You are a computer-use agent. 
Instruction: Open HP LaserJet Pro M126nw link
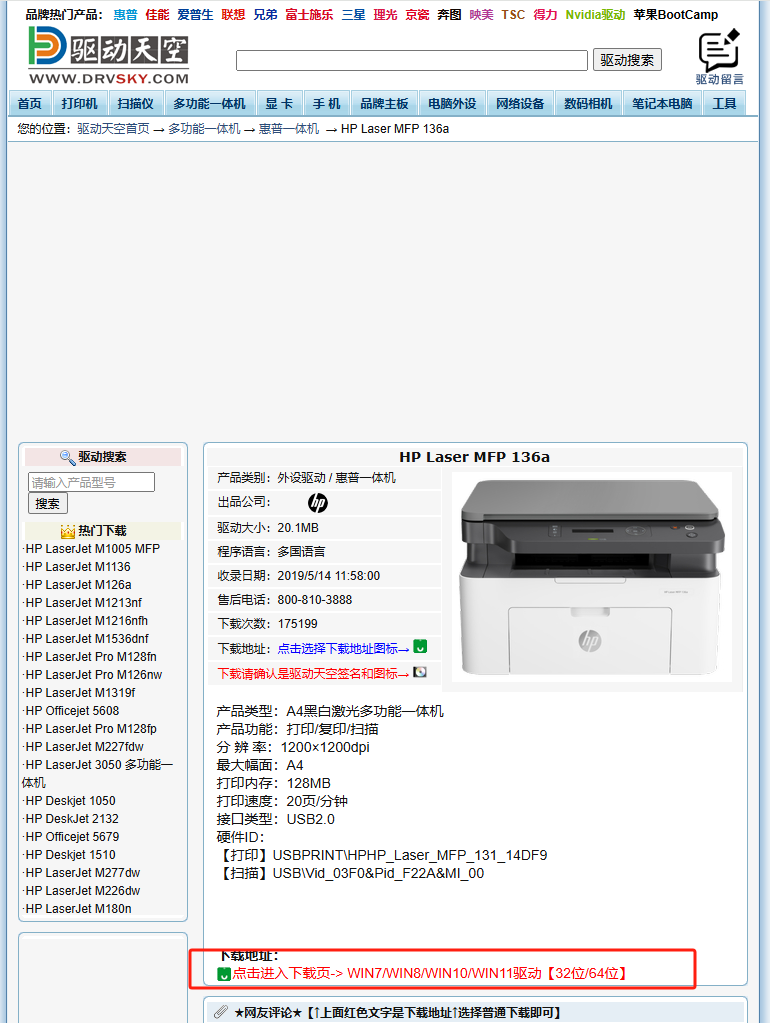tap(93, 675)
